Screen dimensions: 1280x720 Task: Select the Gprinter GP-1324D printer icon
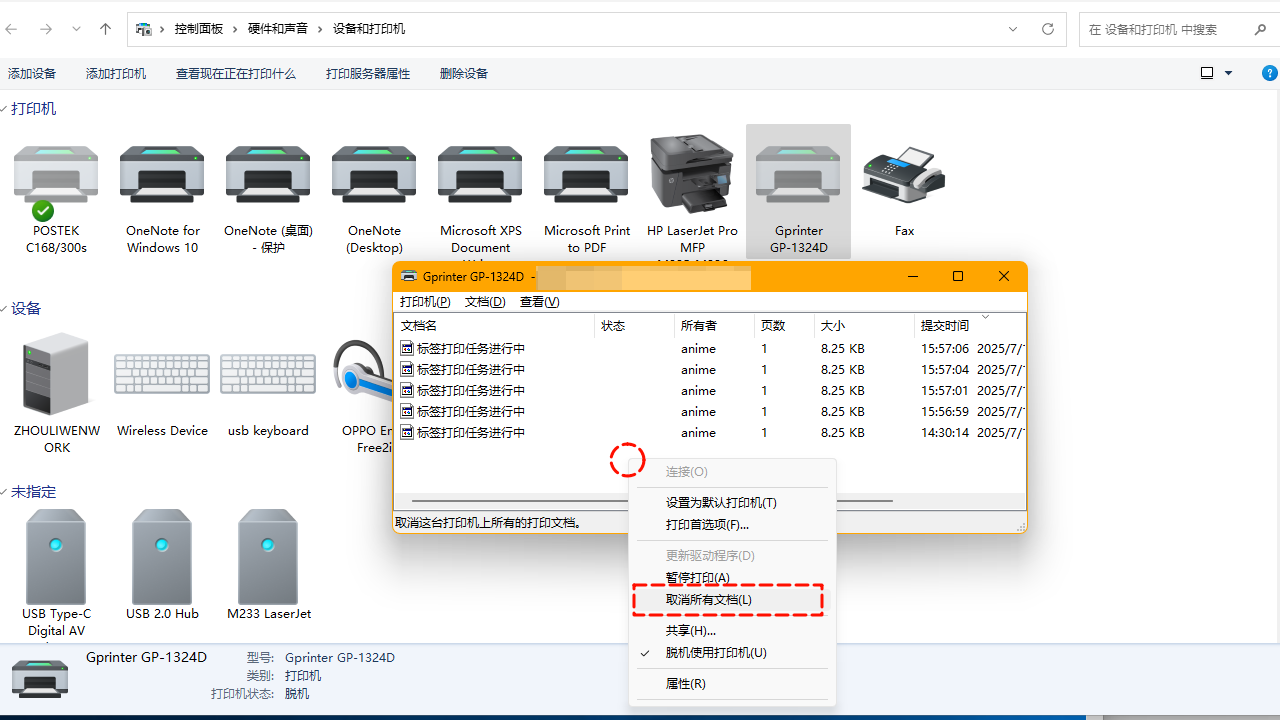click(798, 175)
